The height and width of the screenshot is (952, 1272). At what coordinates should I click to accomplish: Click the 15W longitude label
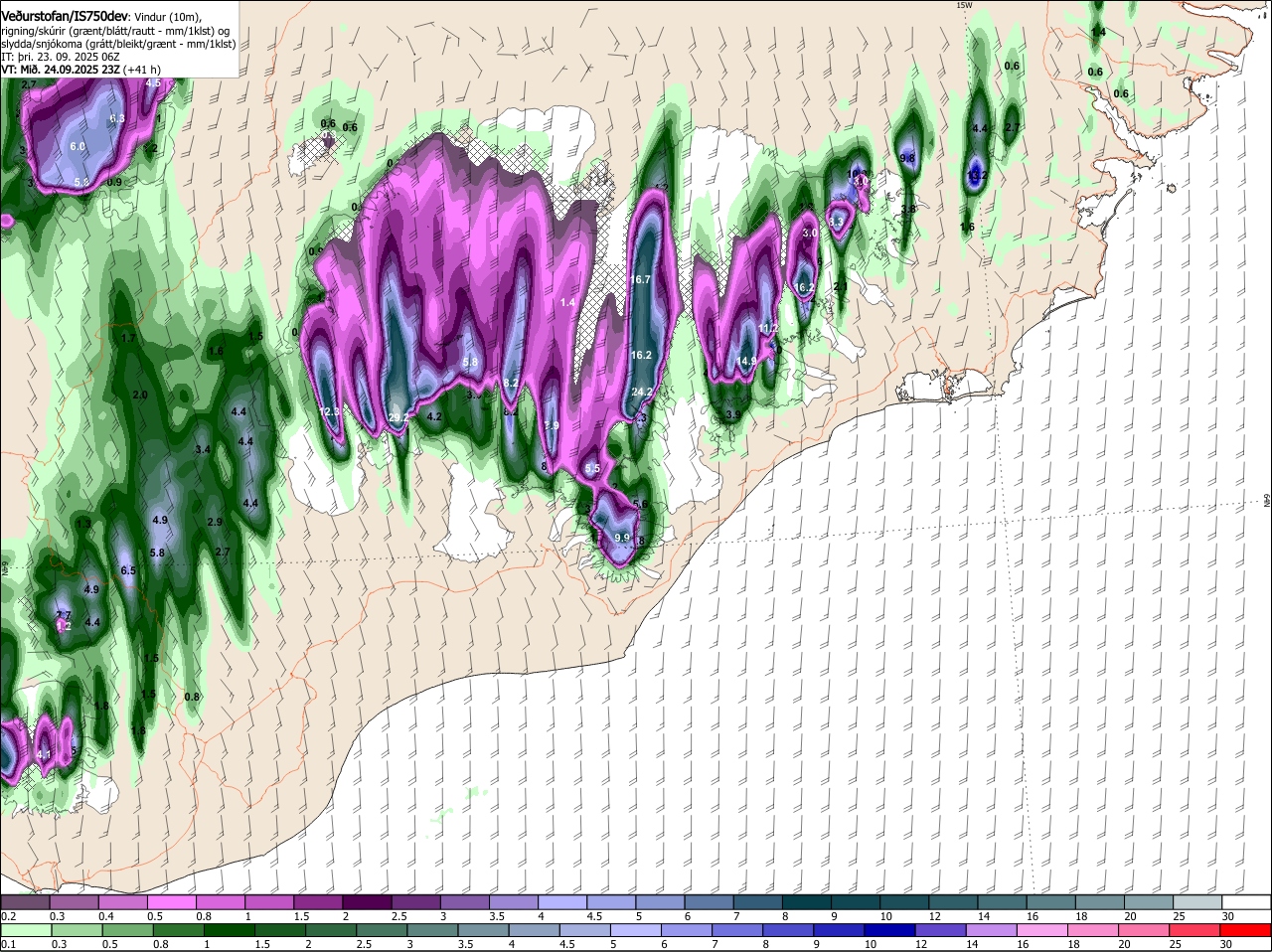(963, 5)
